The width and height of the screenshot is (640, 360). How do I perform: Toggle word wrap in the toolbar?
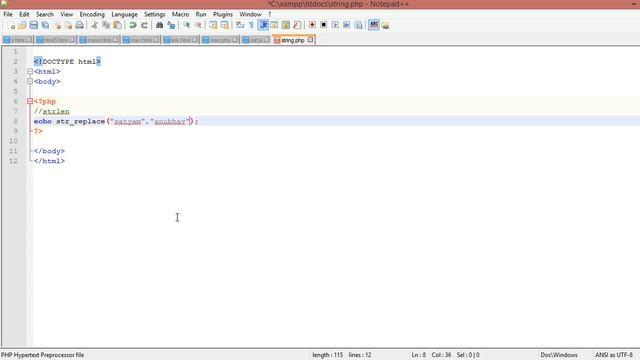[x=240, y=25]
